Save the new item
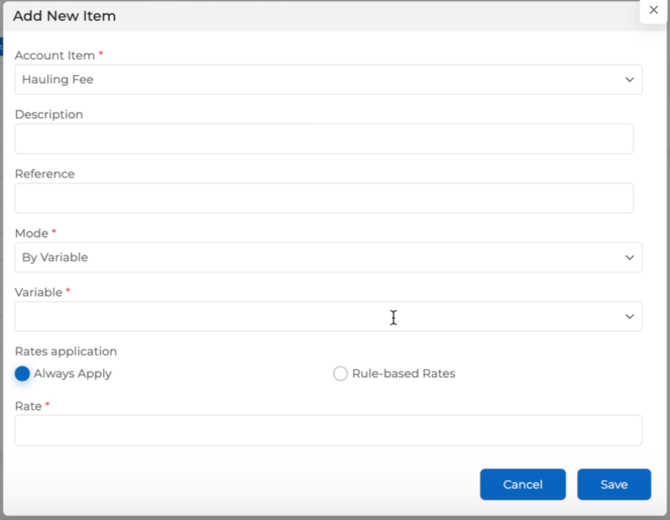670x520 pixels. pyautogui.click(x=613, y=485)
